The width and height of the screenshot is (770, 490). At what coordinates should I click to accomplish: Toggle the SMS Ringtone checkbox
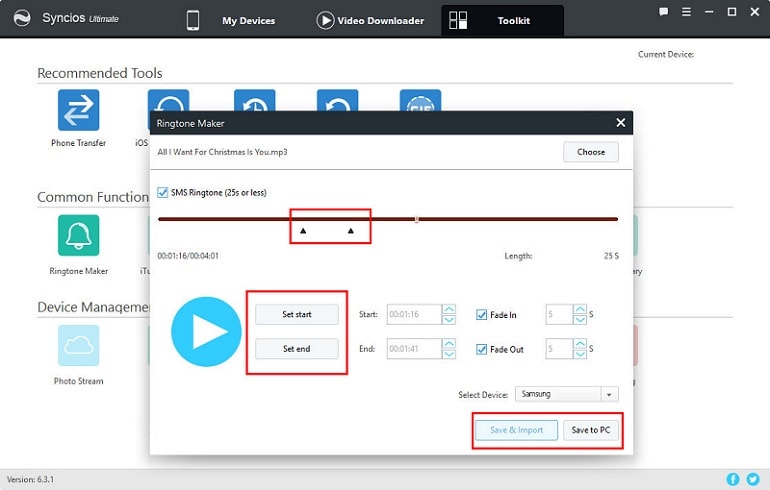coord(163,192)
